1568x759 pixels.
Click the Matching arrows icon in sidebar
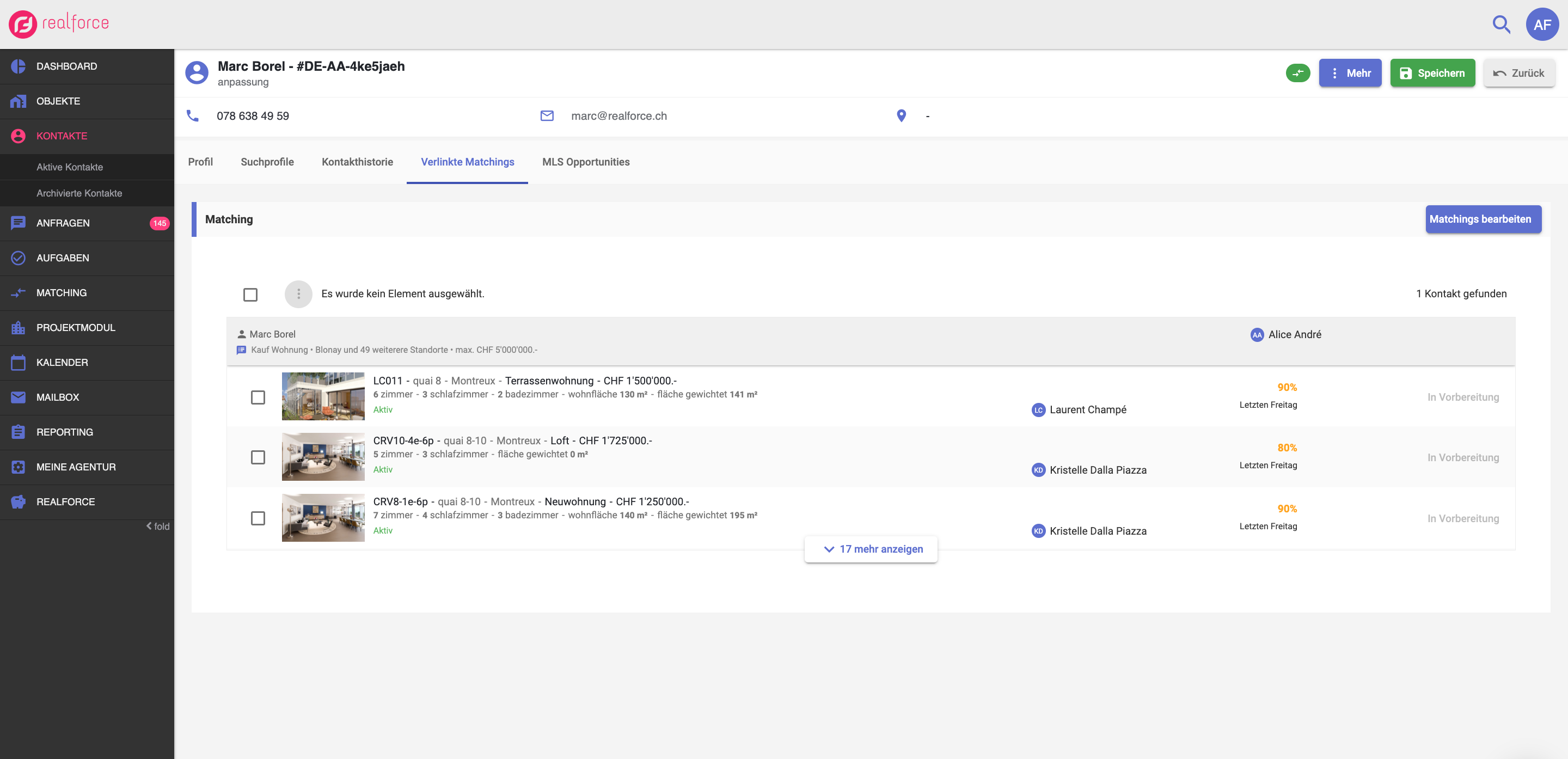(19, 293)
